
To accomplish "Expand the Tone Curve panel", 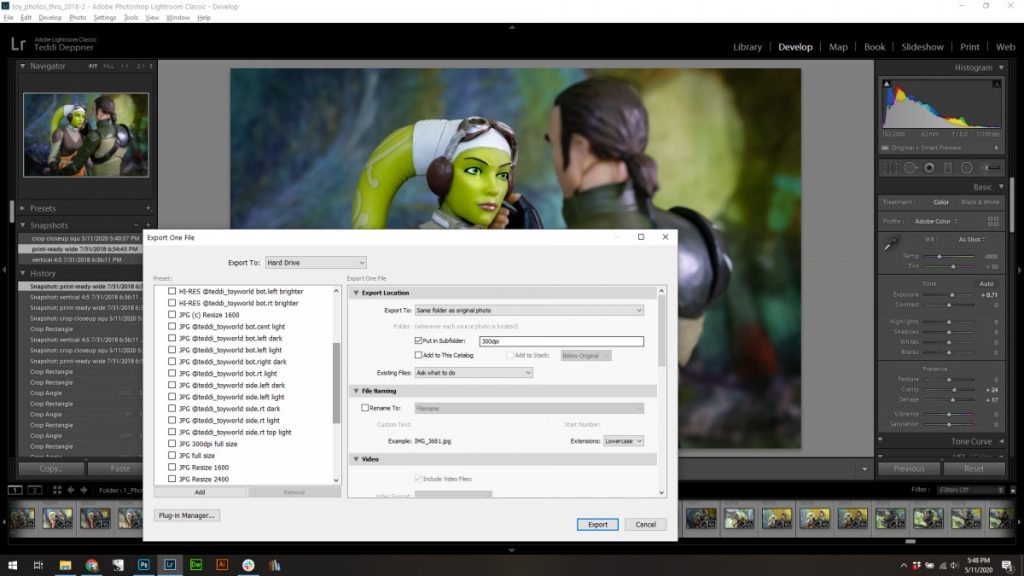I will tap(1002, 442).
